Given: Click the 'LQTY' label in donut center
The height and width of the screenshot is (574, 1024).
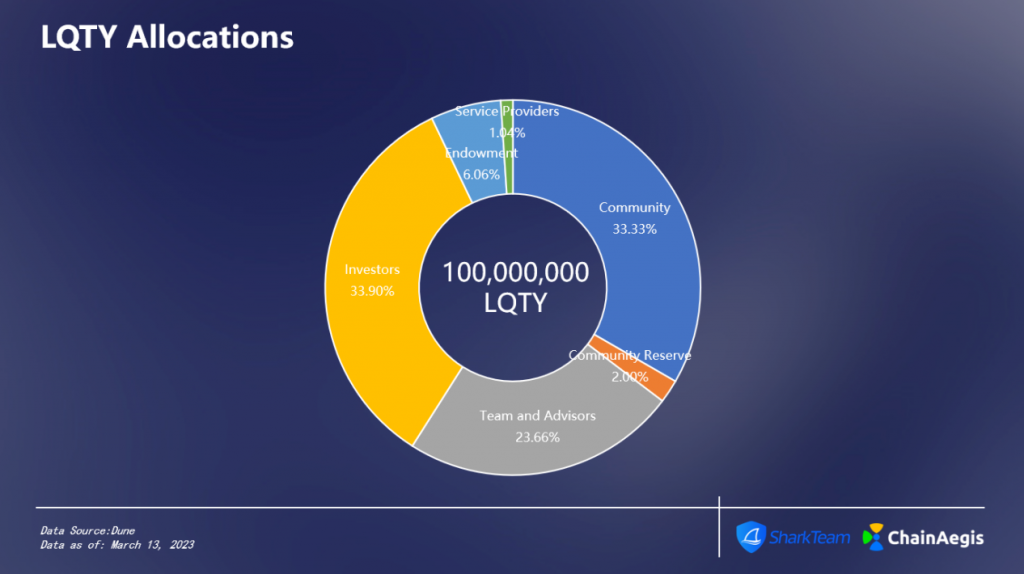Looking at the screenshot, I should tap(515, 303).
